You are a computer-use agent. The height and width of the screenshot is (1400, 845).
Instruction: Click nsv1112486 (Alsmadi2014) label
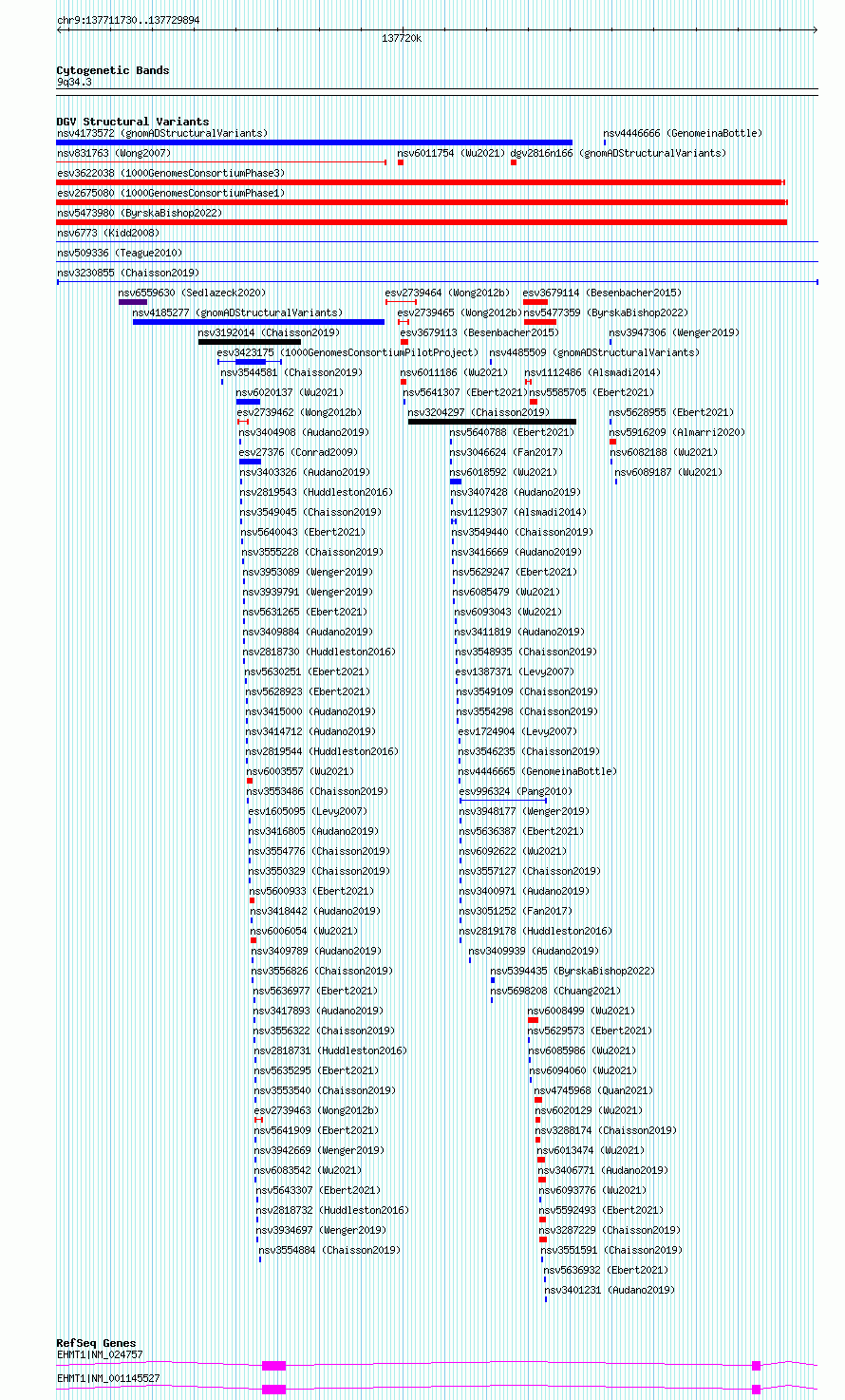(592, 373)
